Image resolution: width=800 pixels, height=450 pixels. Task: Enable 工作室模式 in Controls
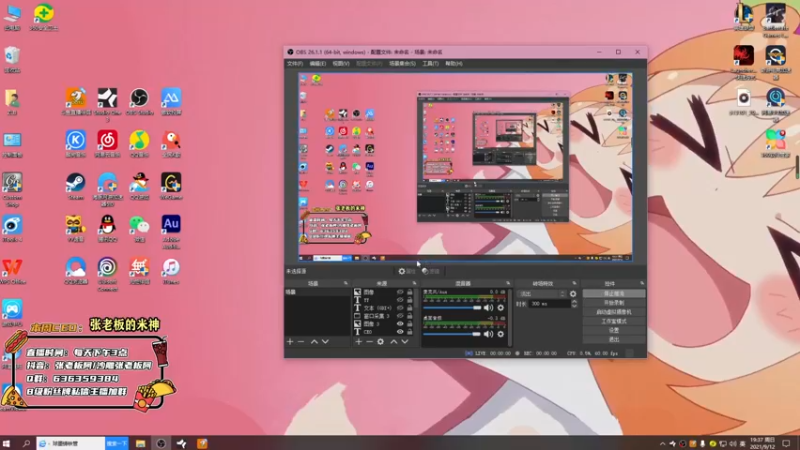[x=614, y=321]
